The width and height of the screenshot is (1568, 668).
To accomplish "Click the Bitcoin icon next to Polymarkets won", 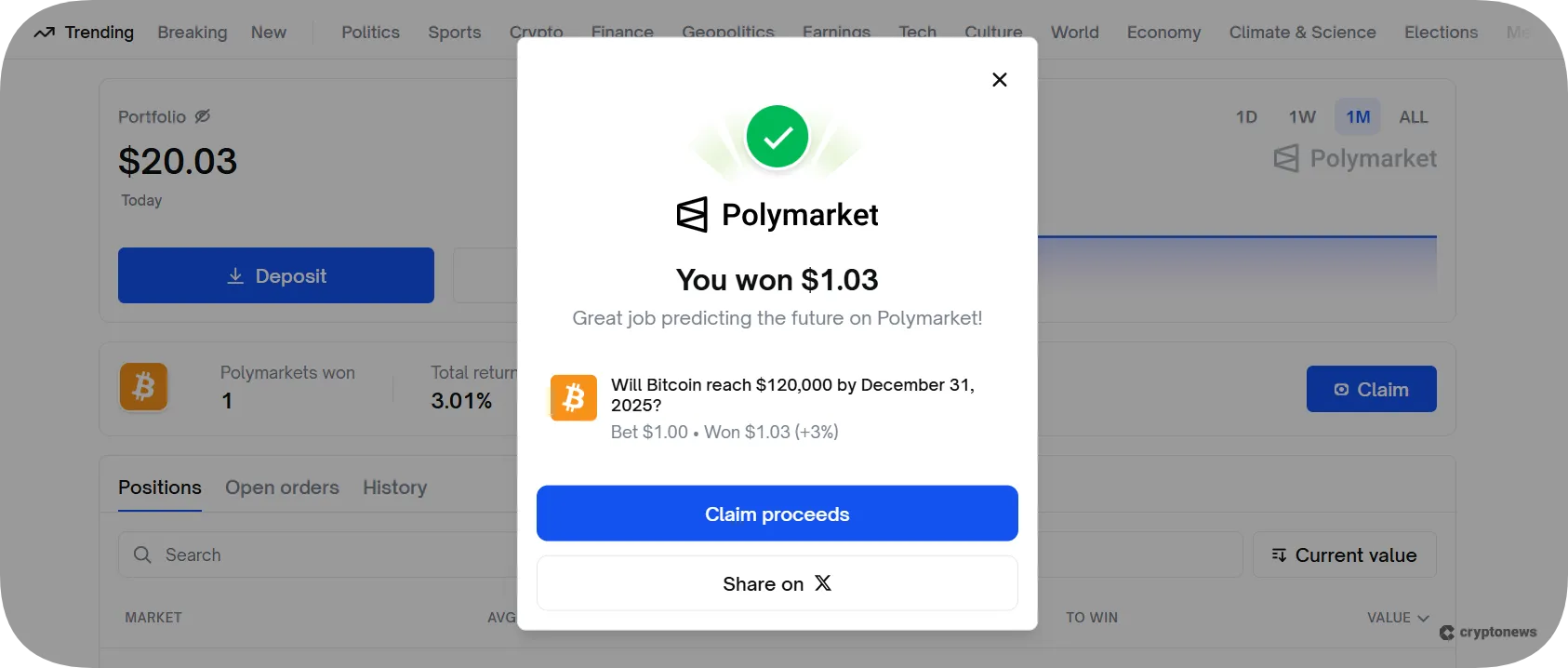I will (x=143, y=387).
